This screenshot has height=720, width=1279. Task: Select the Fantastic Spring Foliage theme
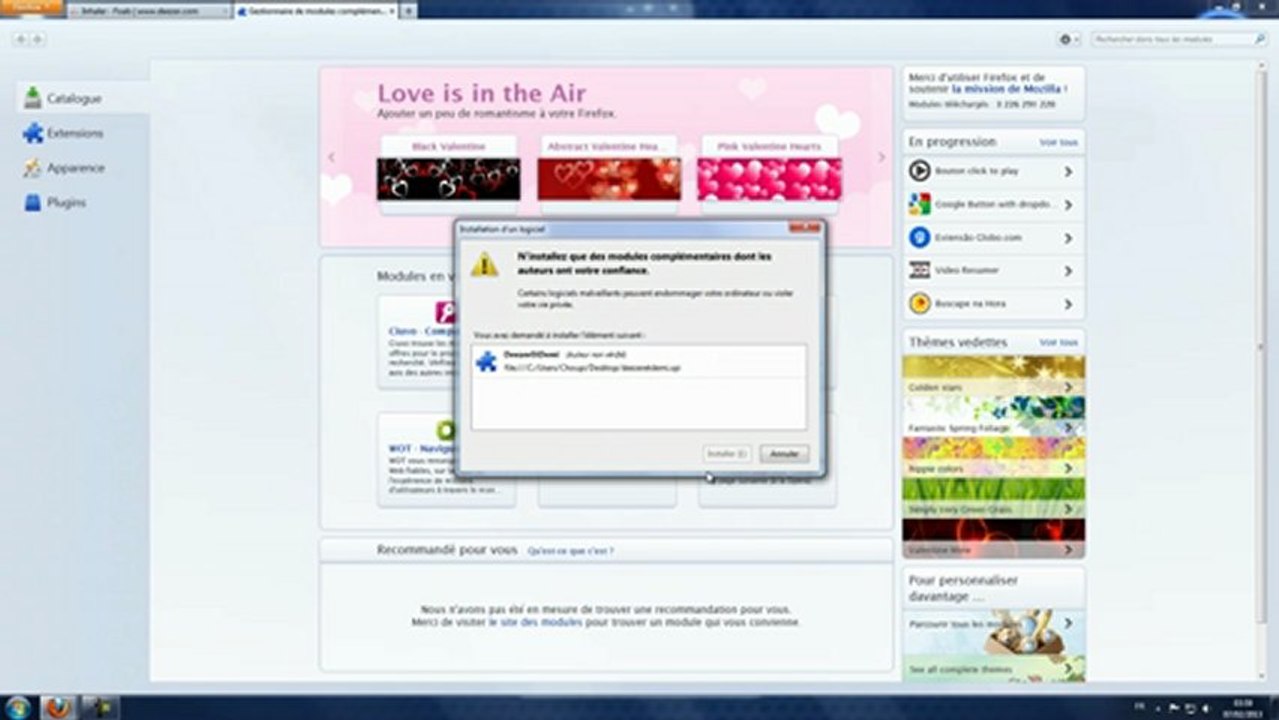[993, 416]
